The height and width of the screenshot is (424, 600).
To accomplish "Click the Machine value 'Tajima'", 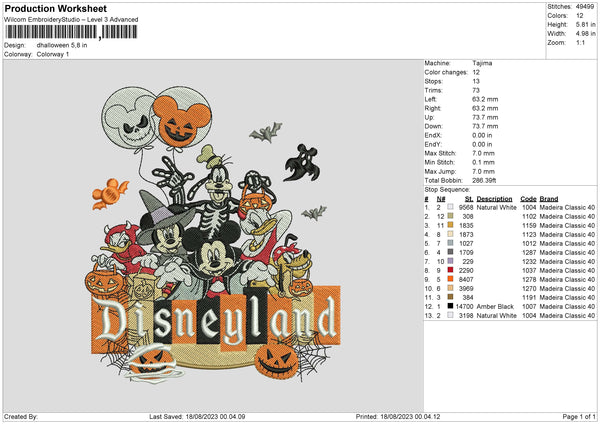I will [482, 63].
